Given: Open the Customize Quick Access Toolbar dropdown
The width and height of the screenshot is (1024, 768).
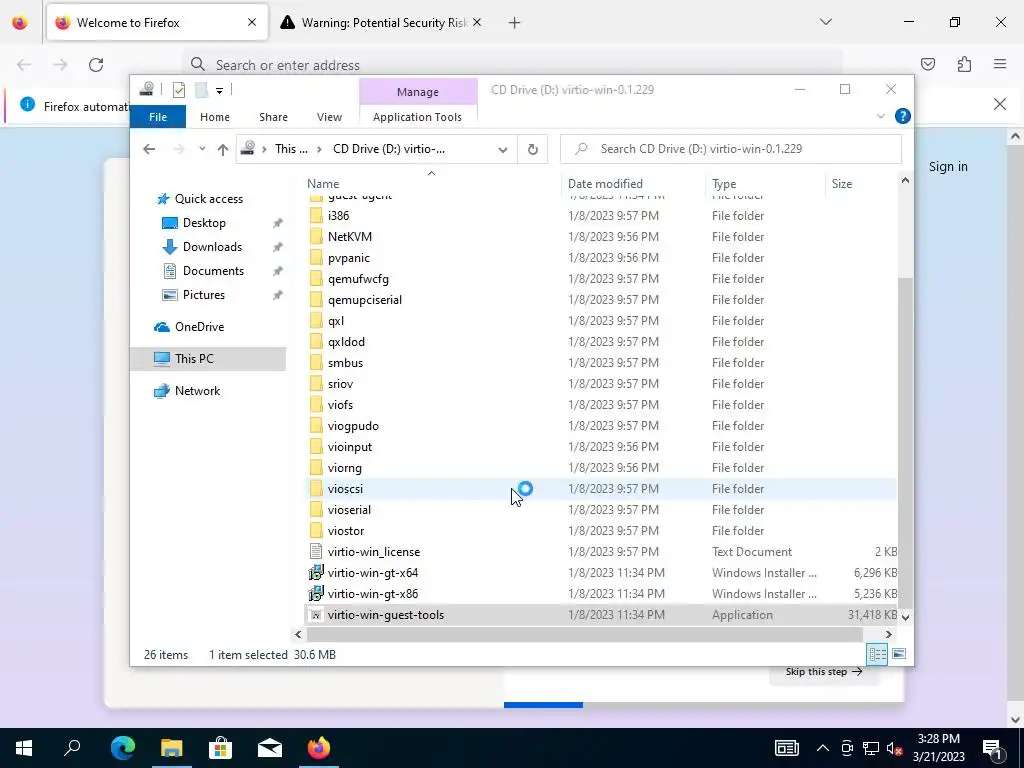Looking at the screenshot, I should pos(219,91).
